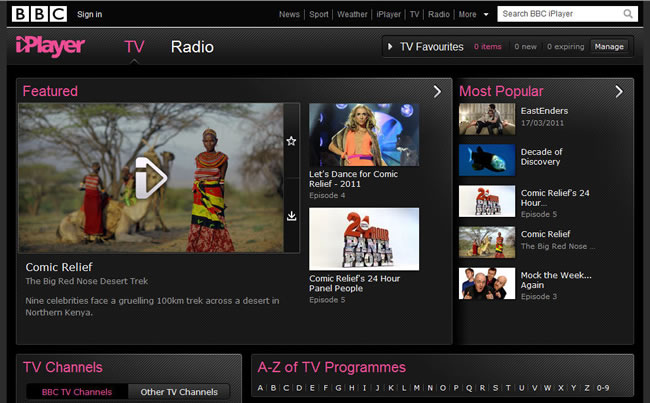Add featured programme to favourites with star icon

[x=291, y=141]
